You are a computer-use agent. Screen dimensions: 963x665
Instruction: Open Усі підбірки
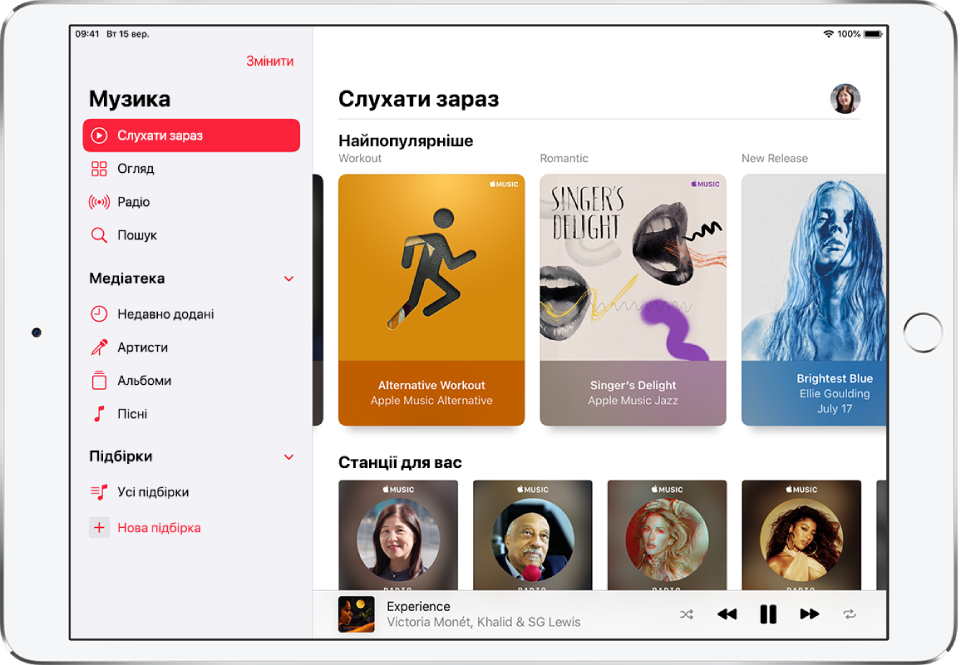click(x=191, y=492)
